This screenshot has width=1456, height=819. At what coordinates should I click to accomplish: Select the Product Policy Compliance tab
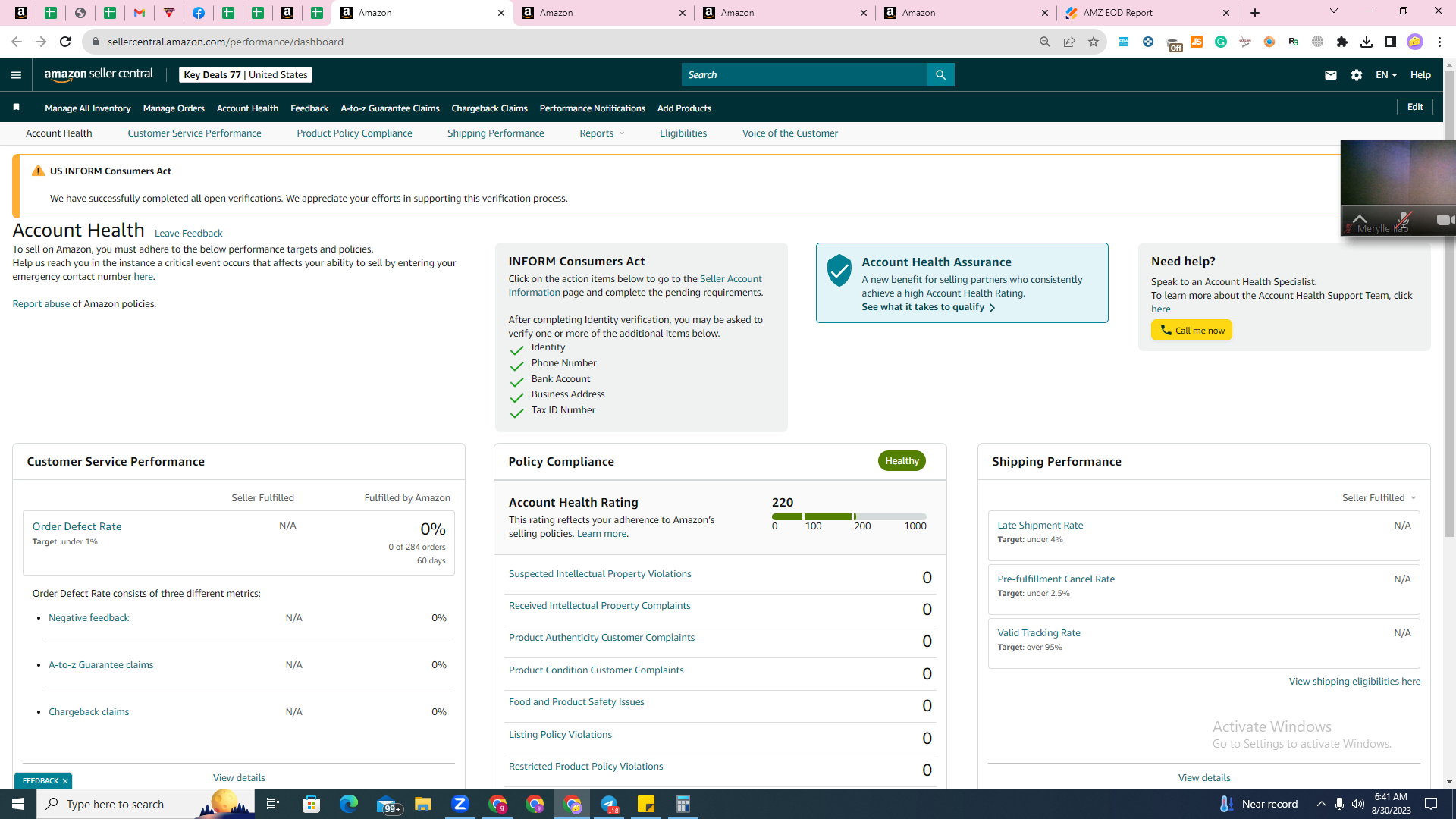click(x=354, y=133)
